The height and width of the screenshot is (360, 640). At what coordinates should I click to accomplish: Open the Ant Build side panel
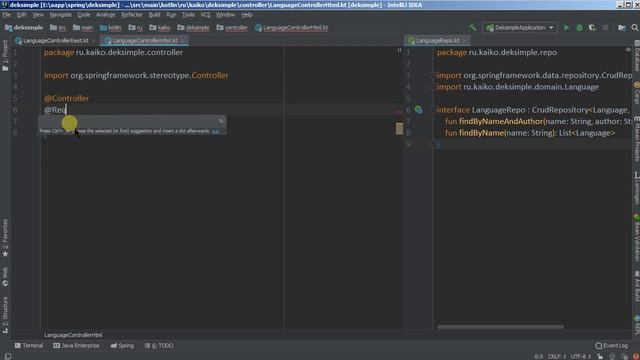[x=636, y=286]
